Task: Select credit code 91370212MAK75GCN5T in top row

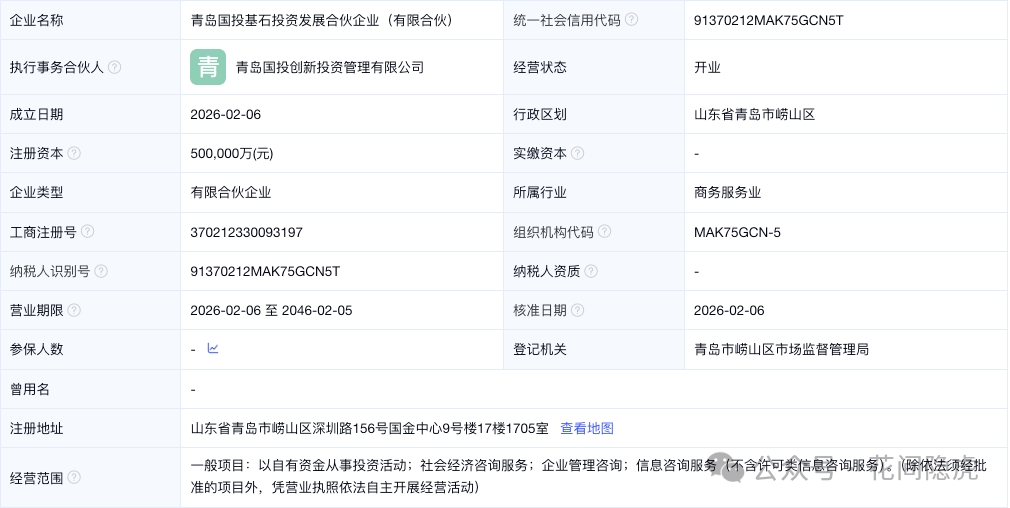Action: pyautogui.click(x=768, y=20)
